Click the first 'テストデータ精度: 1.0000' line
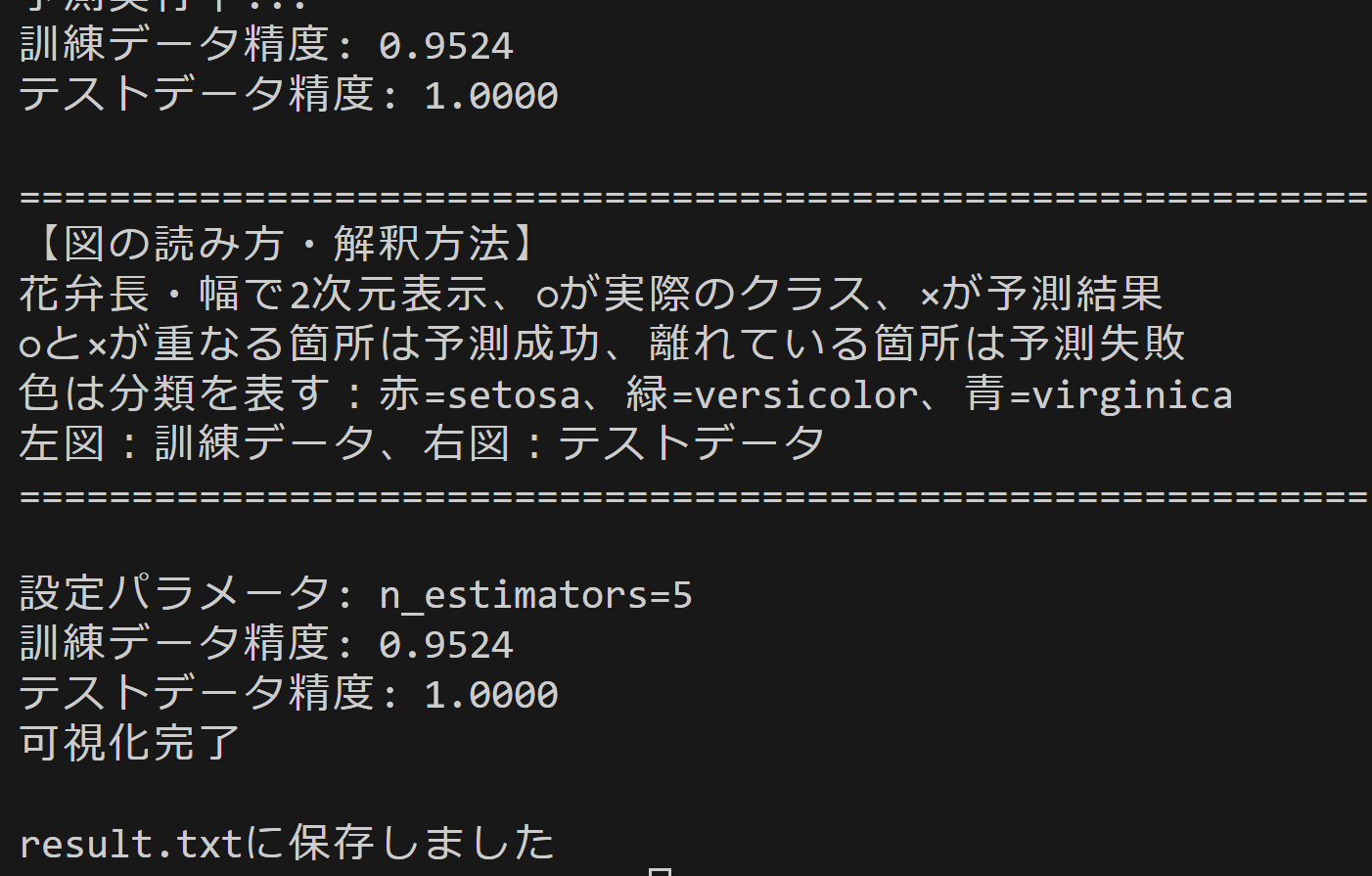This screenshot has width=1372, height=876. (x=289, y=95)
